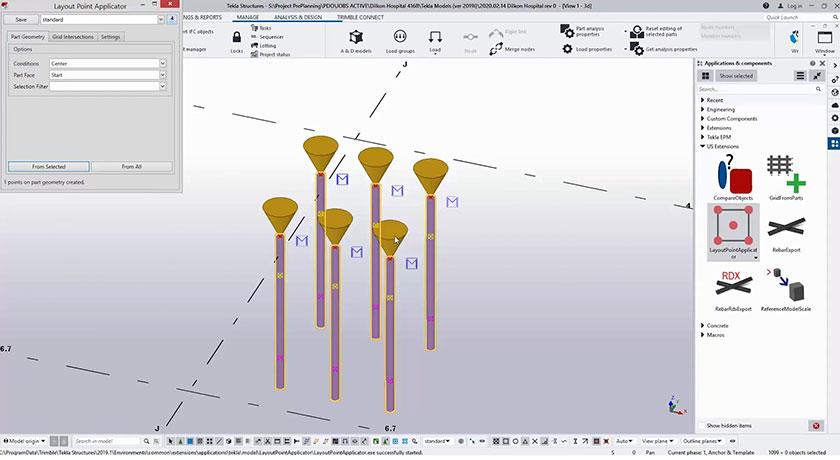Open the Part Face dropdown
Viewport: 840px width, 460px height.
[x=107, y=75]
